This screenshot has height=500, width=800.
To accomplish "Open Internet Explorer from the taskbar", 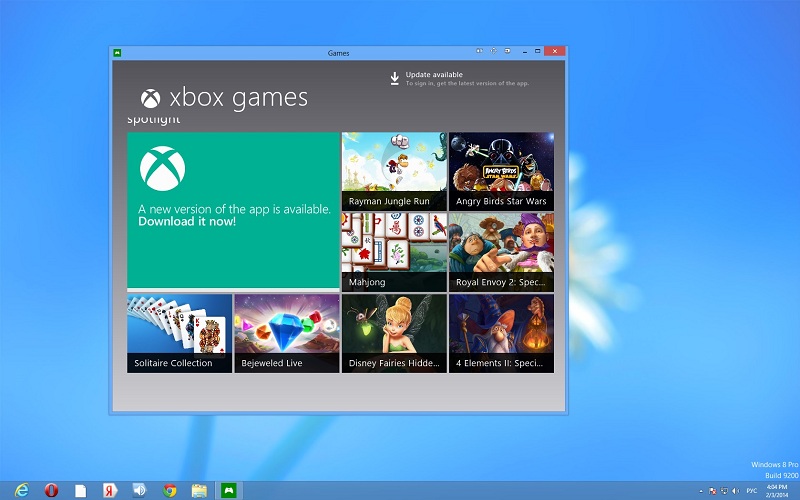I will click(21, 490).
